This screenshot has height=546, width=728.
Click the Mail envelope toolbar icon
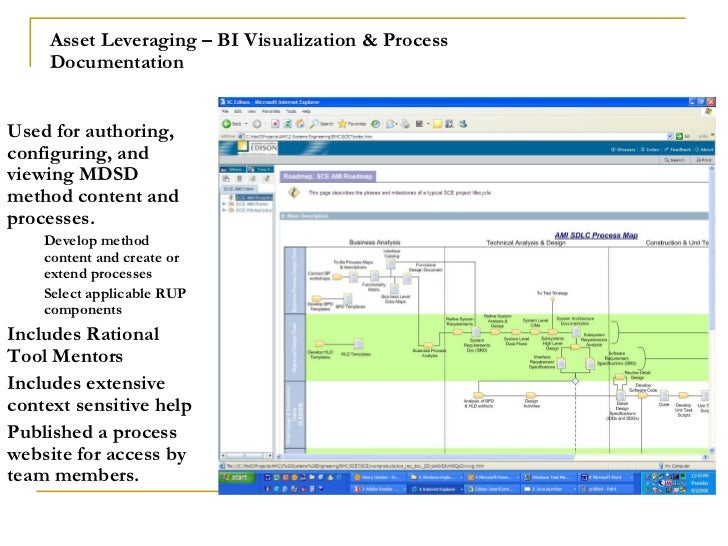coord(390,124)
